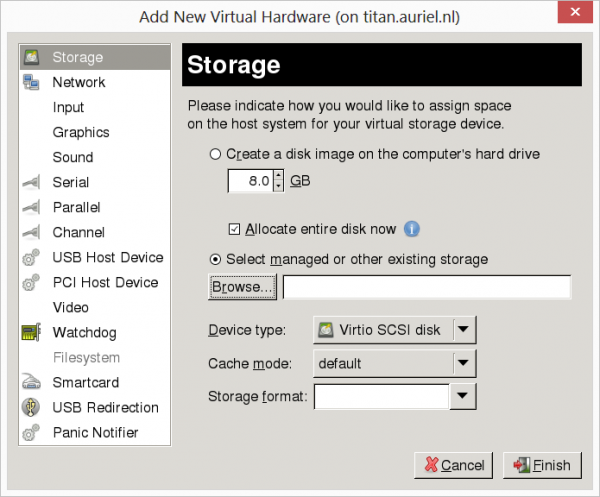Viewport: 600px width, 497px height.
Task: Click the Watchdog icon in sidebar
Action: [x=32, y=333]
